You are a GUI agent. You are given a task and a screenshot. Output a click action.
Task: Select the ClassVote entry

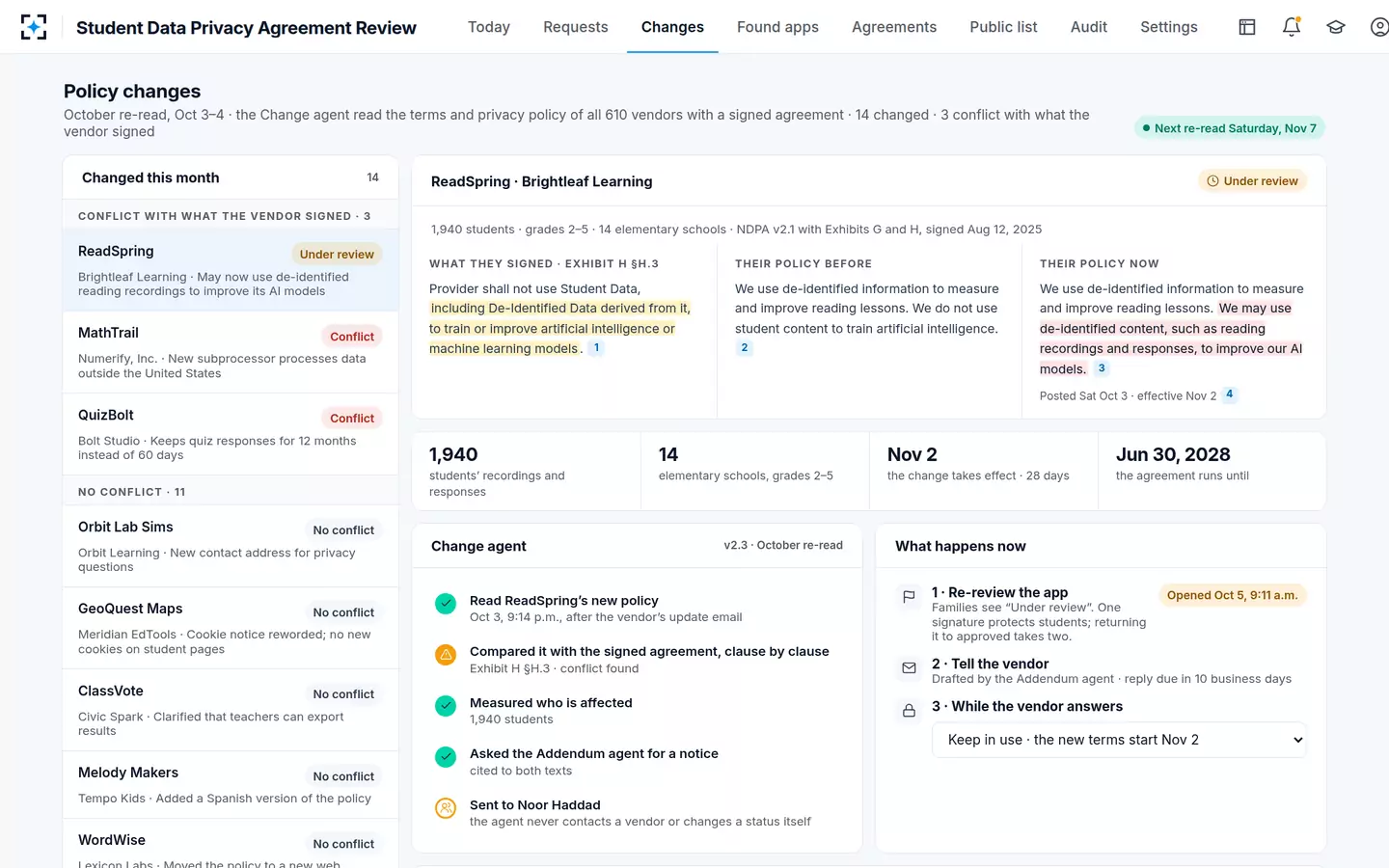click(x=231, y=710)
